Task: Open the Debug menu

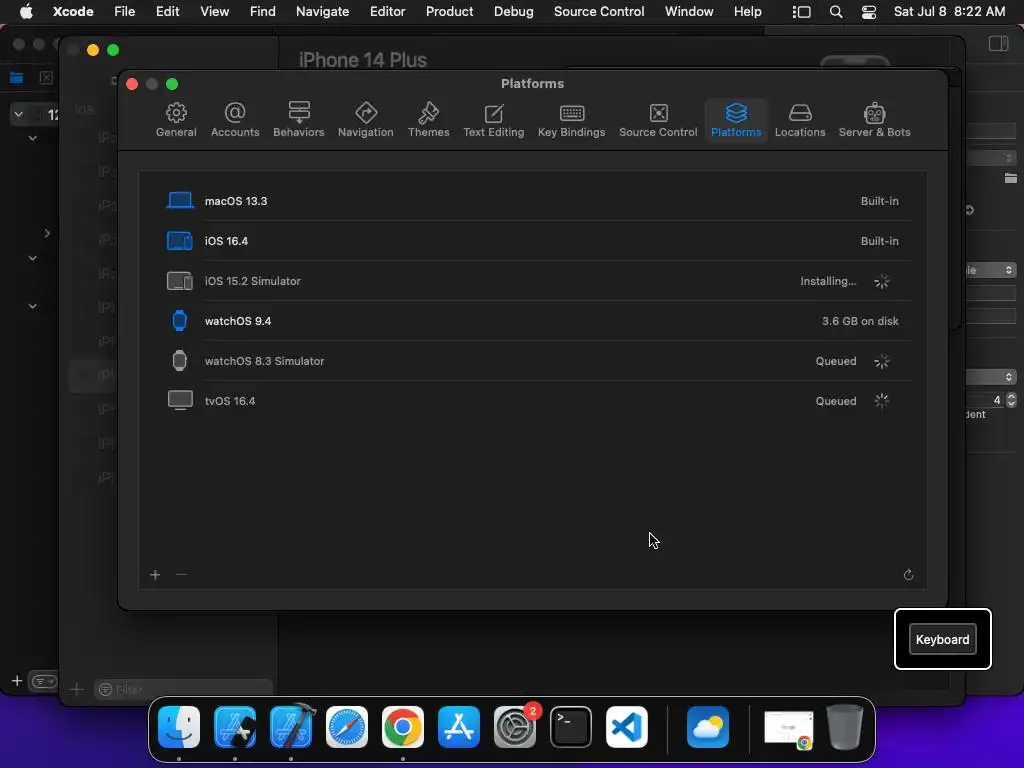Action: coord(513,12)
